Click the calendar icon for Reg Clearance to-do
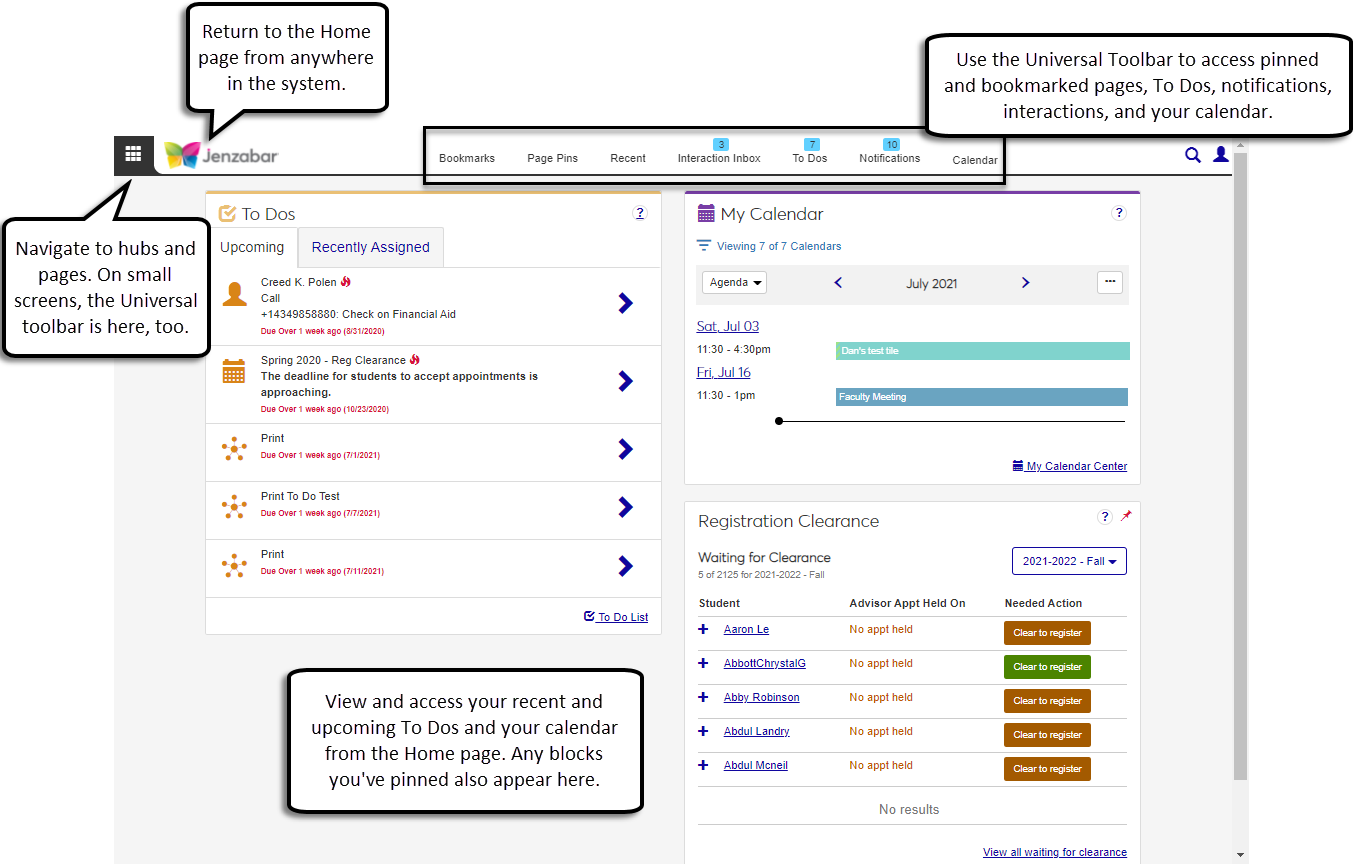Screen dimensions: 1355x864 point(234,371)
